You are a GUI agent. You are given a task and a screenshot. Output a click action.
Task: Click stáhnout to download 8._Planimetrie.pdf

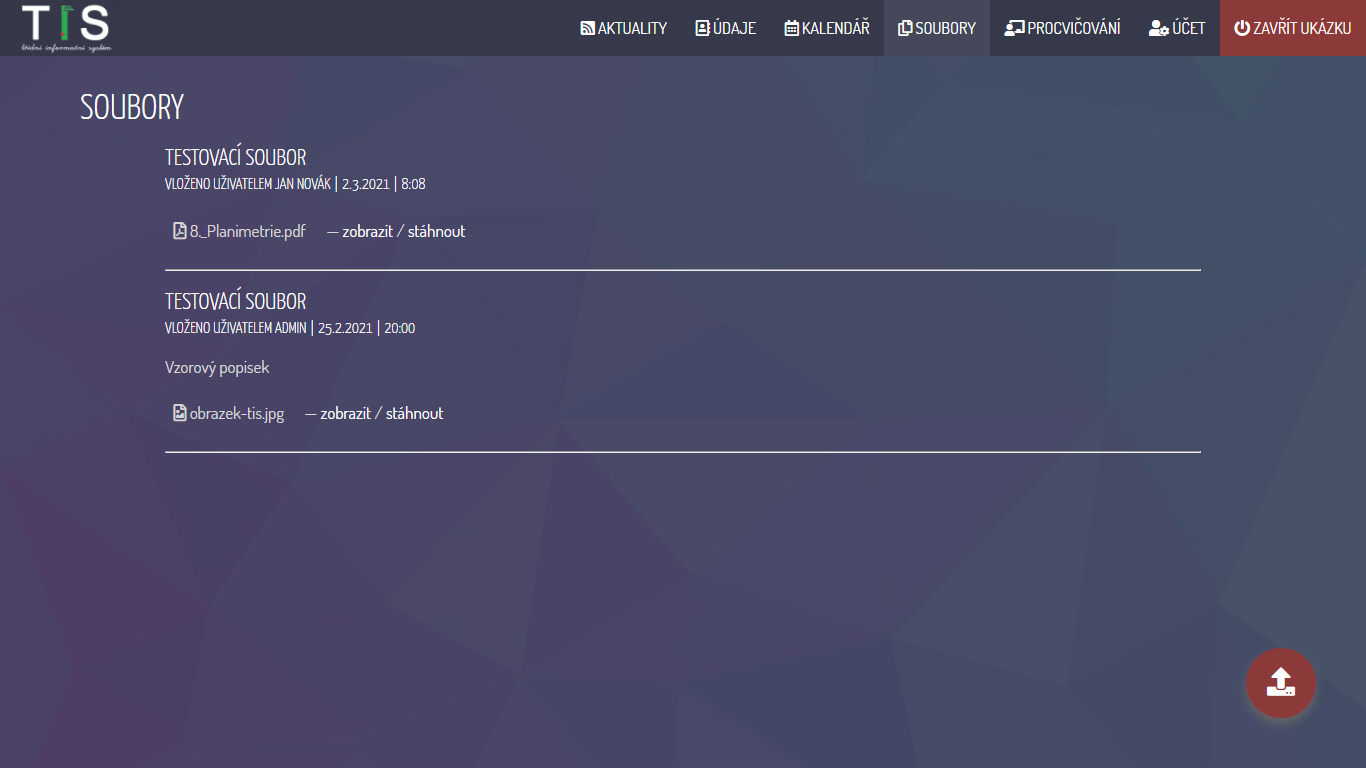pos(436,231)
